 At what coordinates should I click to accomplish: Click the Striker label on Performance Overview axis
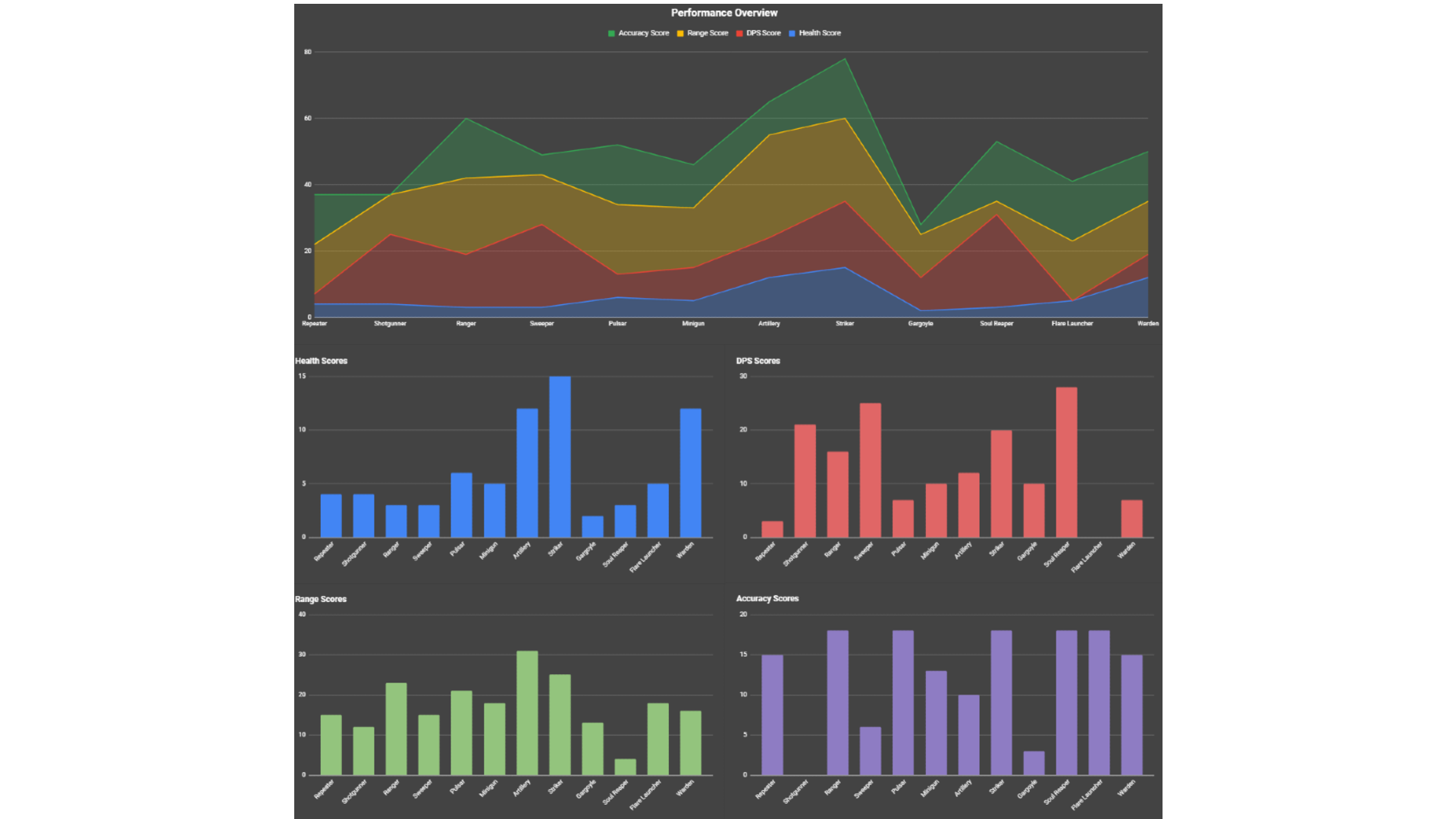point(845,324)
